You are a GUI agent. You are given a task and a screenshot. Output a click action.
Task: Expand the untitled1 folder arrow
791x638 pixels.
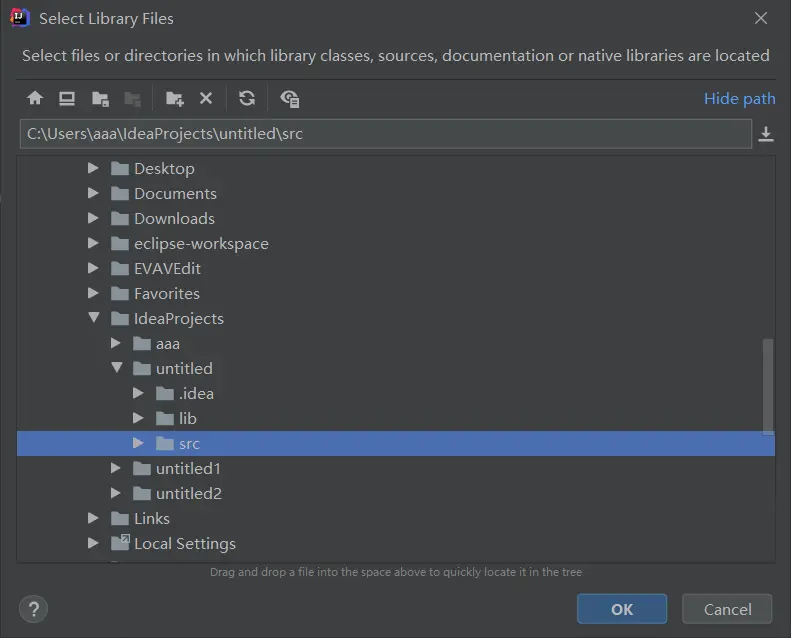(x=116, y=468)
